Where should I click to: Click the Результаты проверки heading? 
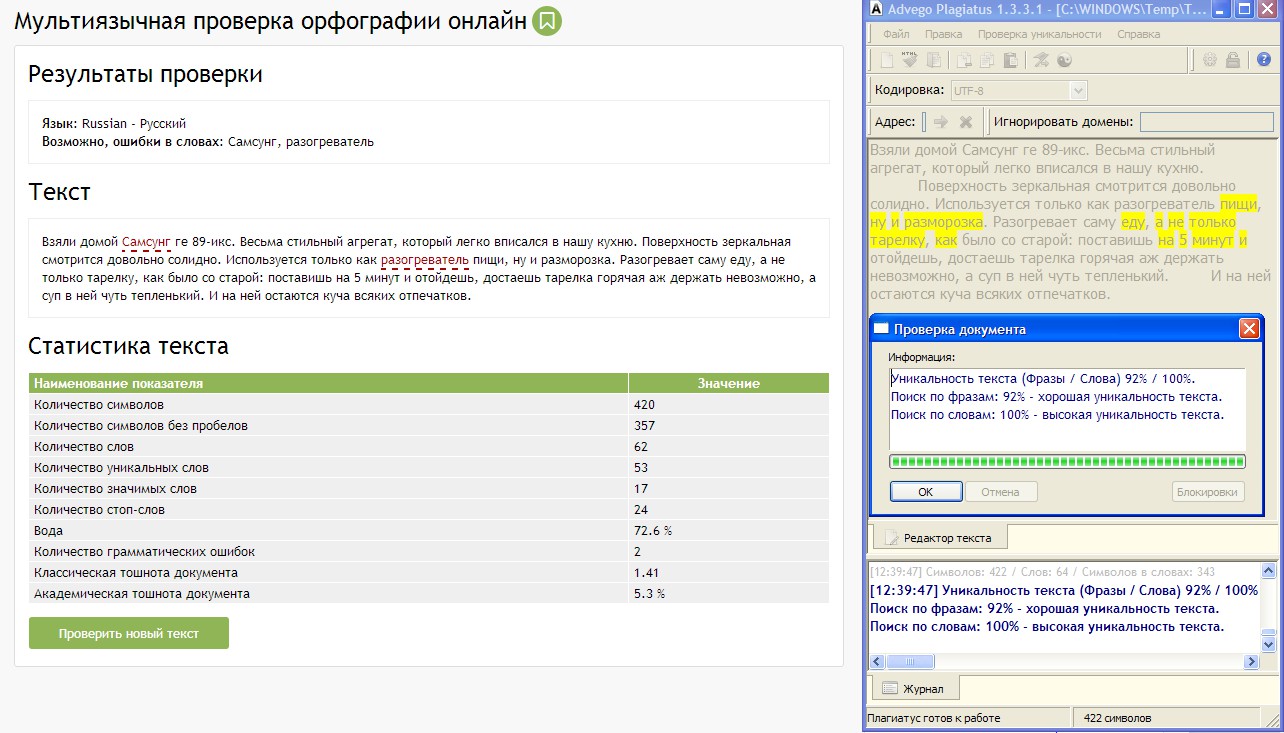click(x=146, y=74)
